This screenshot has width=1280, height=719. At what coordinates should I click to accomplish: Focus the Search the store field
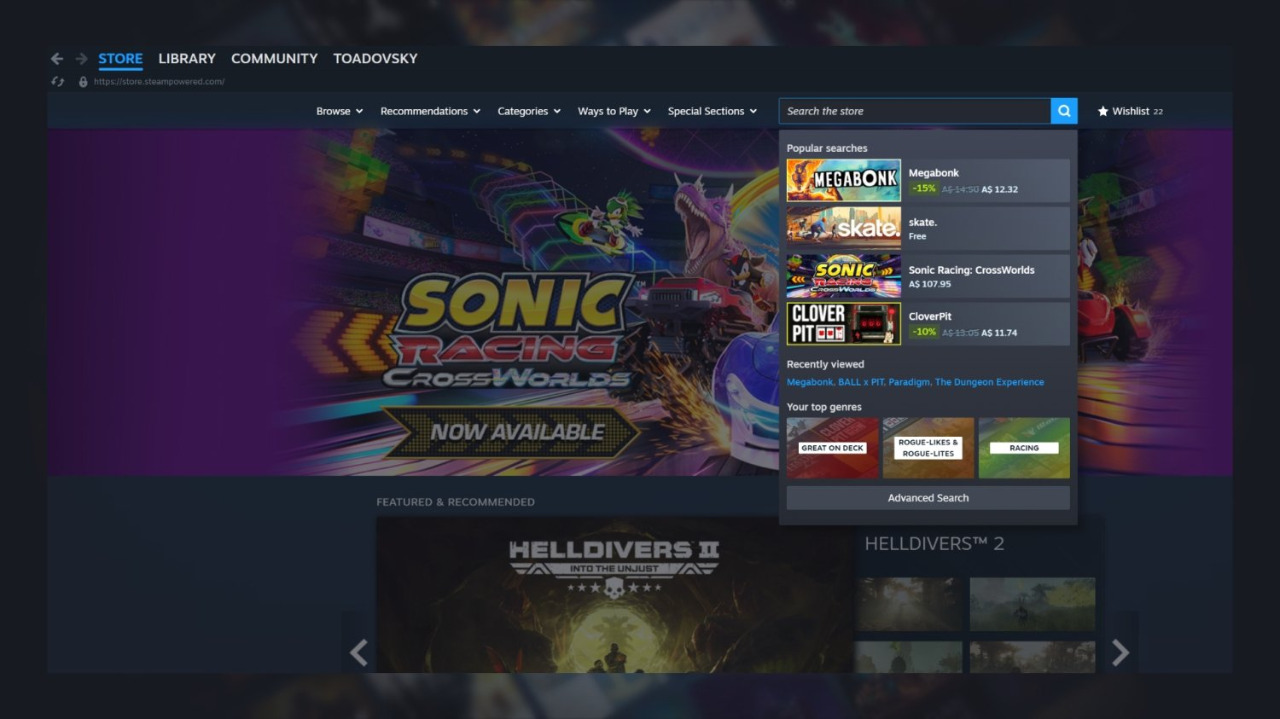tap(915, 111)
